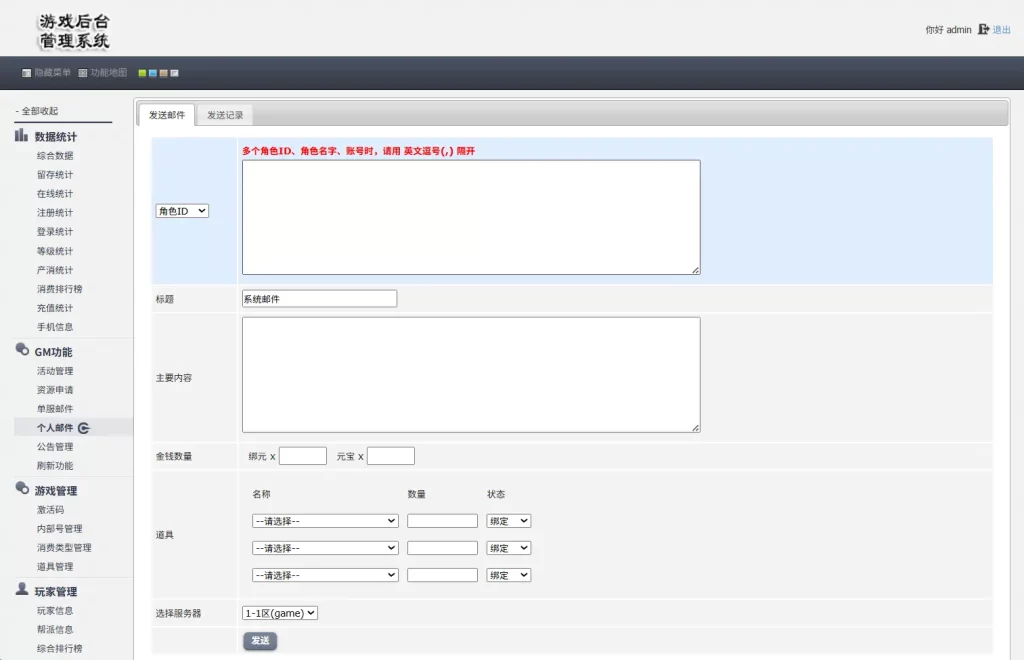Collapse all menus with 全部收起
1024x660 pixels.
pyautogui.click(x=38, y=111)
